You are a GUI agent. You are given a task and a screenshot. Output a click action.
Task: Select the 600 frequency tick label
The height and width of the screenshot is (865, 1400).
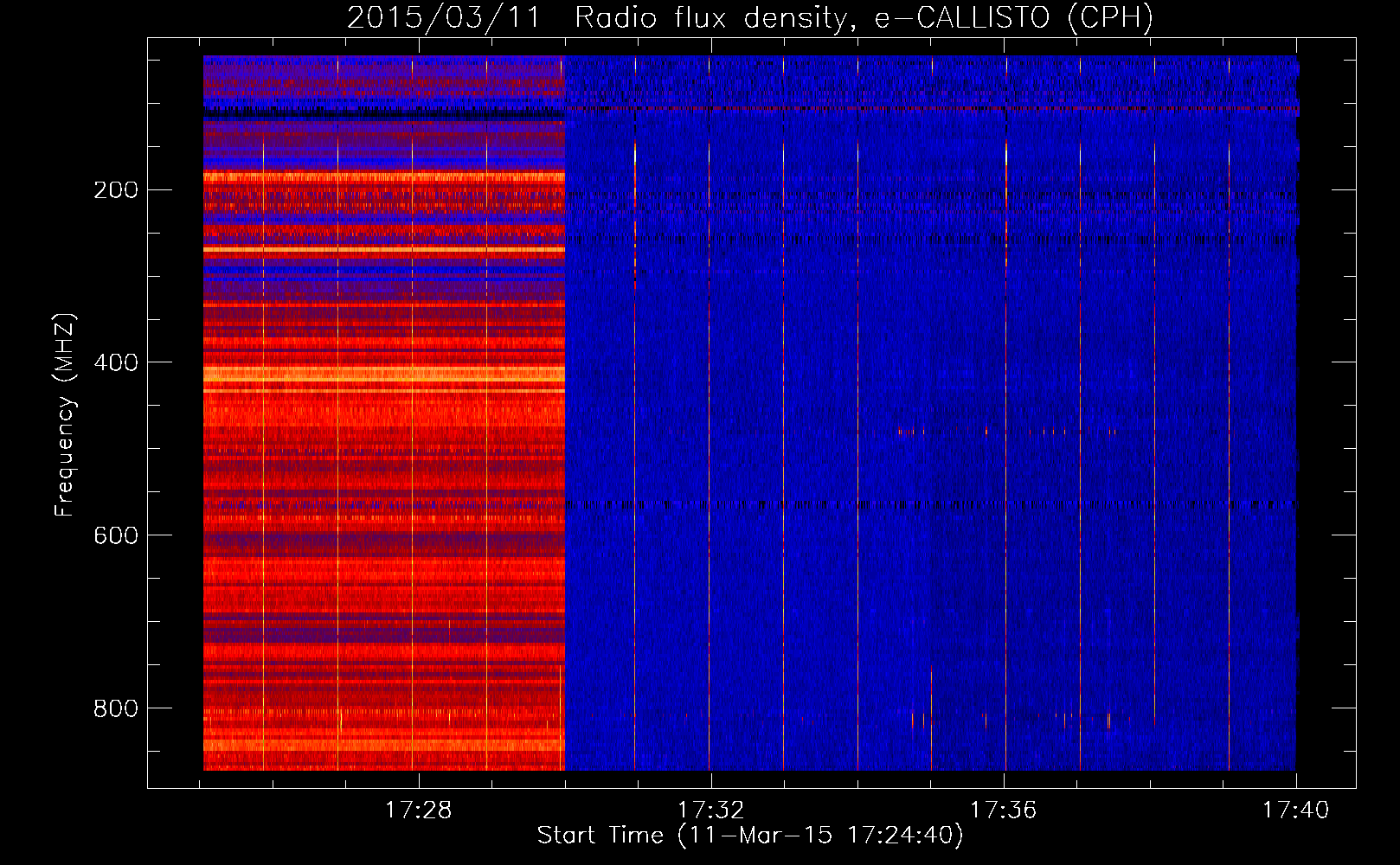click(x=116, y=535)
